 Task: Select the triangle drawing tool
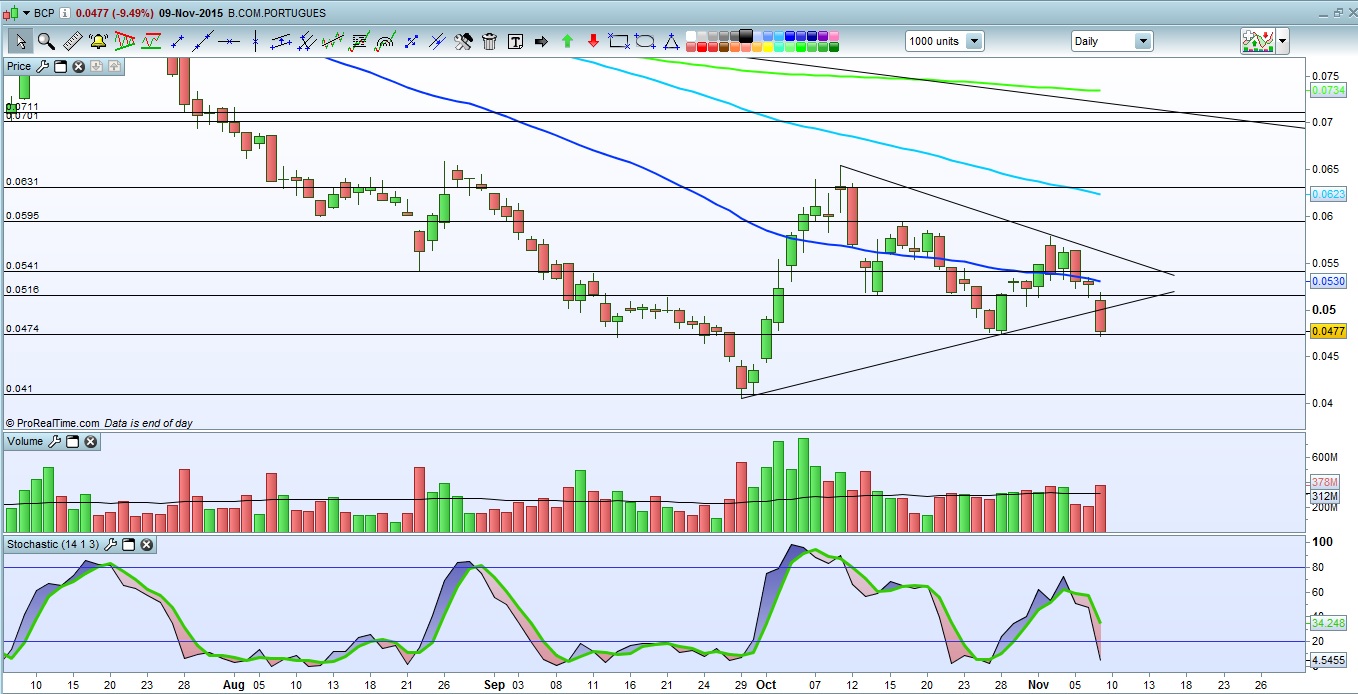pyautogui.click(x=670, y=41)
